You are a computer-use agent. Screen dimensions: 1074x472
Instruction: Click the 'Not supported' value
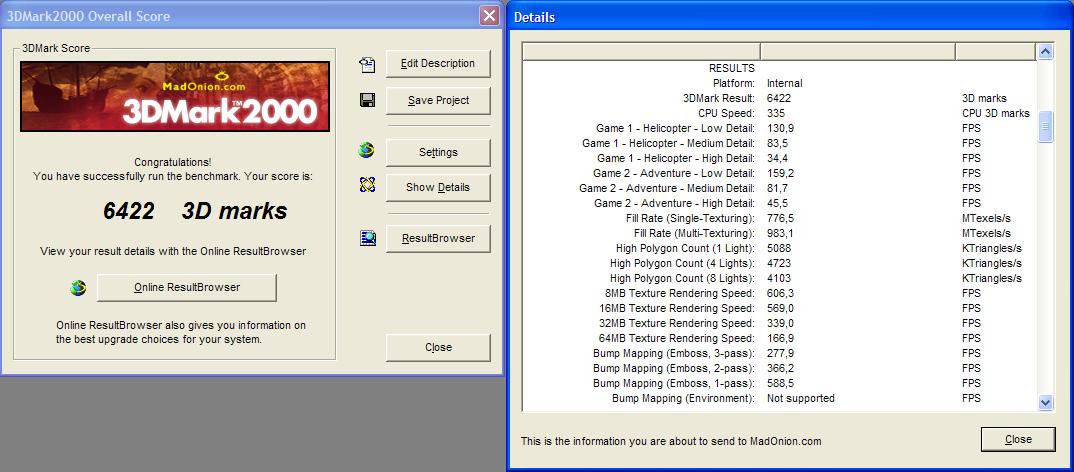click(801, 399)
